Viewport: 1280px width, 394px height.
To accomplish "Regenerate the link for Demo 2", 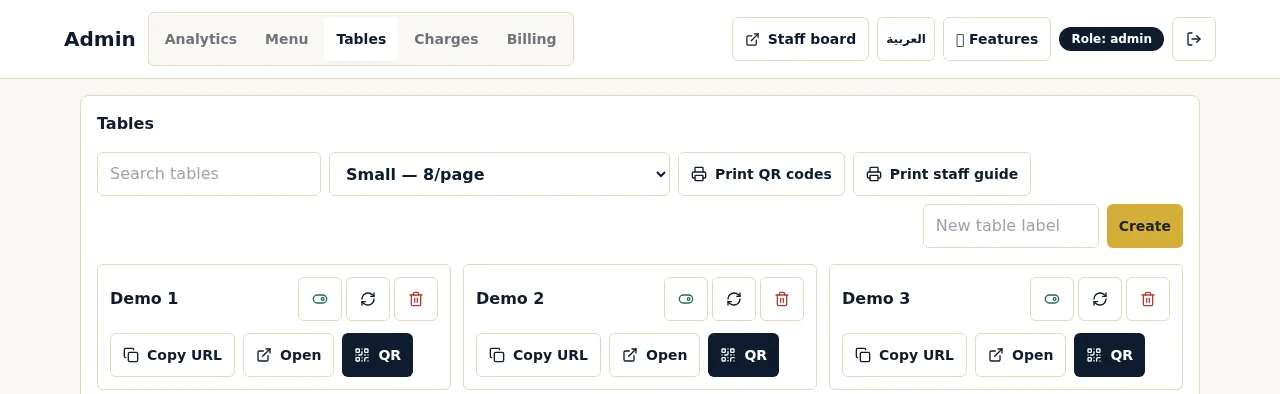I will [734, 299].
